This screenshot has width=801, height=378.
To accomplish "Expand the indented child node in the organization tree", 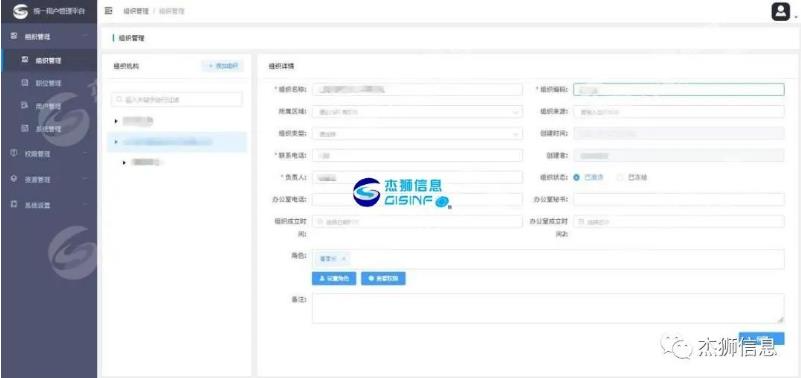I will pos(125,162).
